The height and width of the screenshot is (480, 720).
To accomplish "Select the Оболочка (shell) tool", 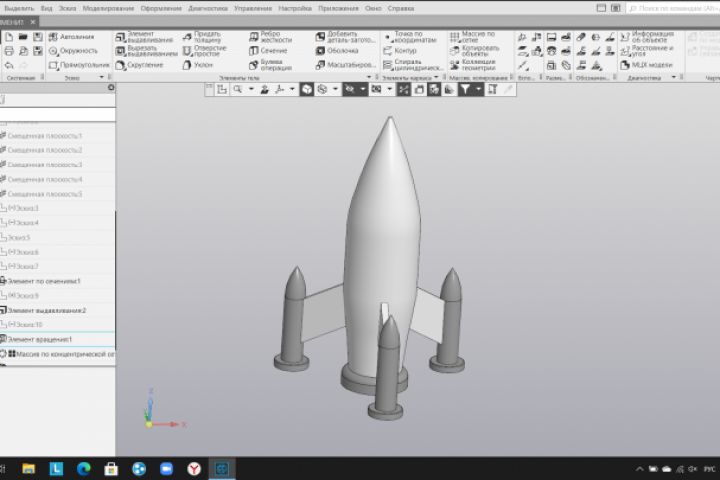I will [x=337, y=51].
